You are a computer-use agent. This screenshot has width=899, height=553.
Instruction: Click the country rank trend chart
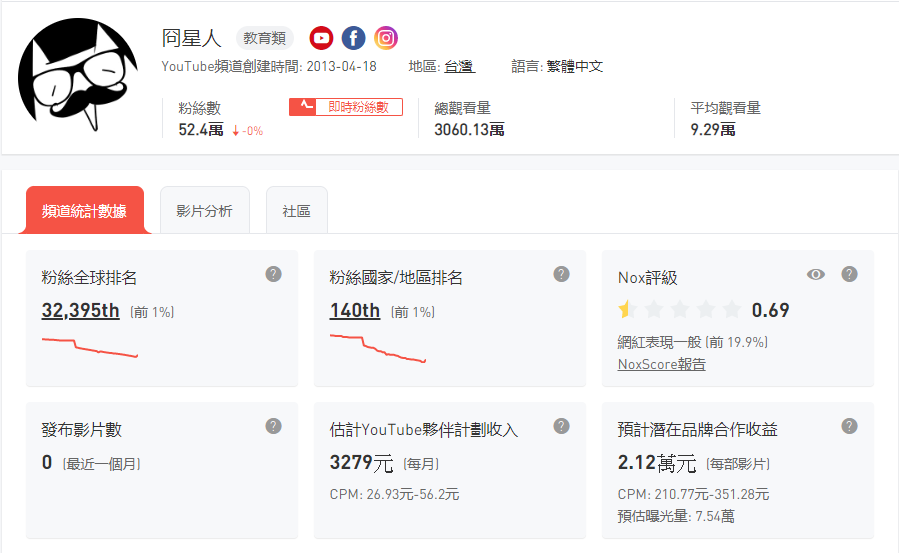pos(378,348)
